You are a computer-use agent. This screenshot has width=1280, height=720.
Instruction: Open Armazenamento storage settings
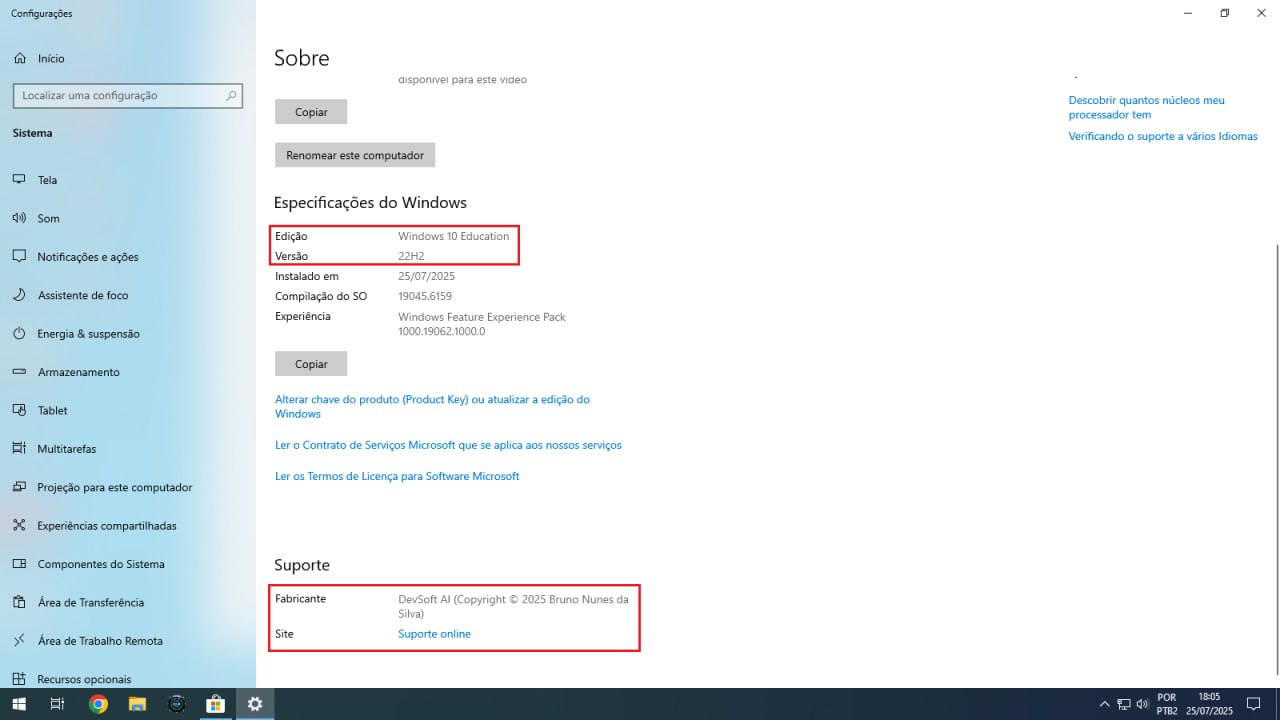78,372
